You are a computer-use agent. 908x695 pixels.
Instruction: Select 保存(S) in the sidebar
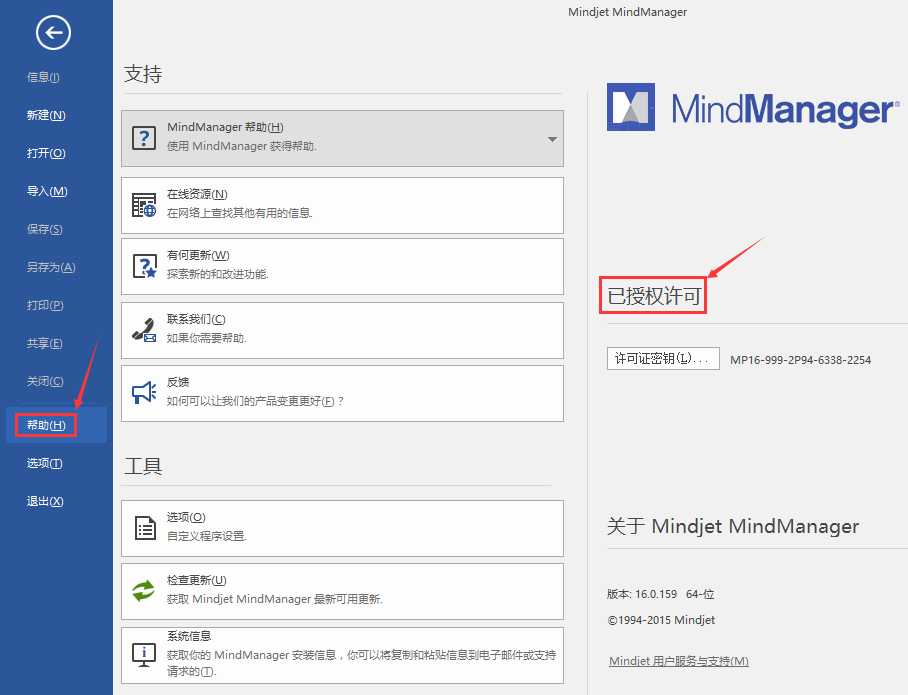45,229
